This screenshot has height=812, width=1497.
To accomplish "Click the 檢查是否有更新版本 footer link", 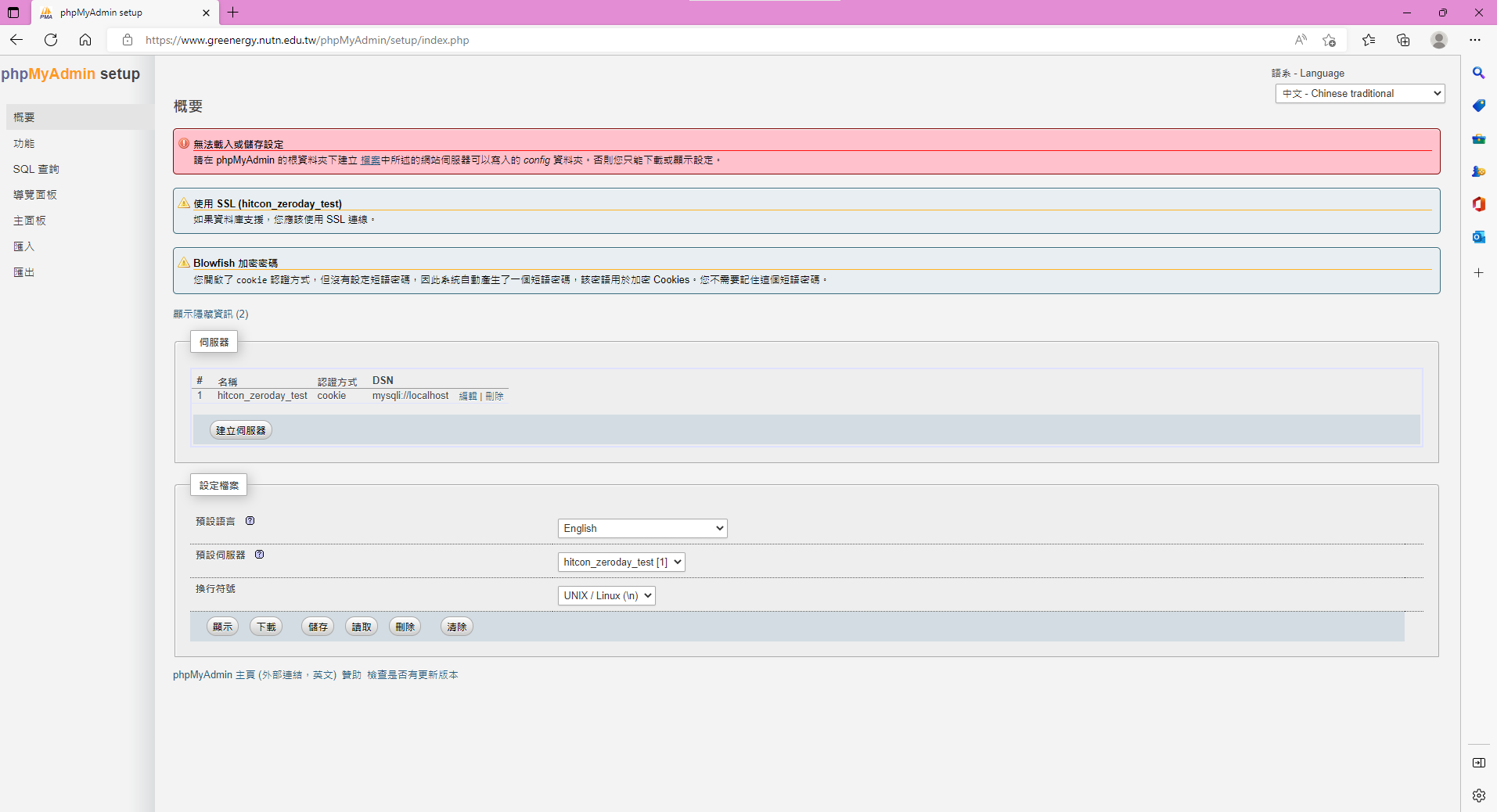I will point(412,675).
